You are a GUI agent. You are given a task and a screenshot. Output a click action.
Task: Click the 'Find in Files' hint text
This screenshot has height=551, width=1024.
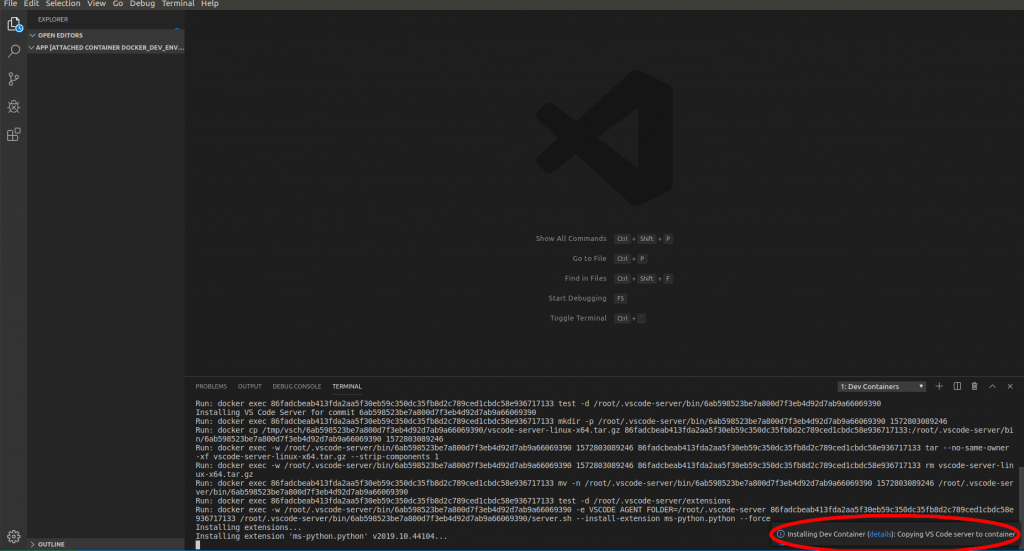[x=585, y=279]
